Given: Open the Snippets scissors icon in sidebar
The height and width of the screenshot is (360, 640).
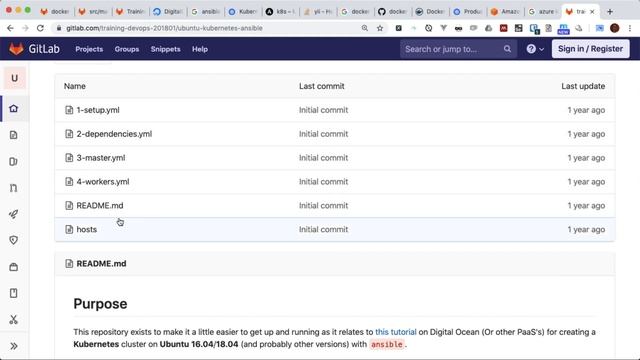Looking at the screenshot, I should (13, 320).
